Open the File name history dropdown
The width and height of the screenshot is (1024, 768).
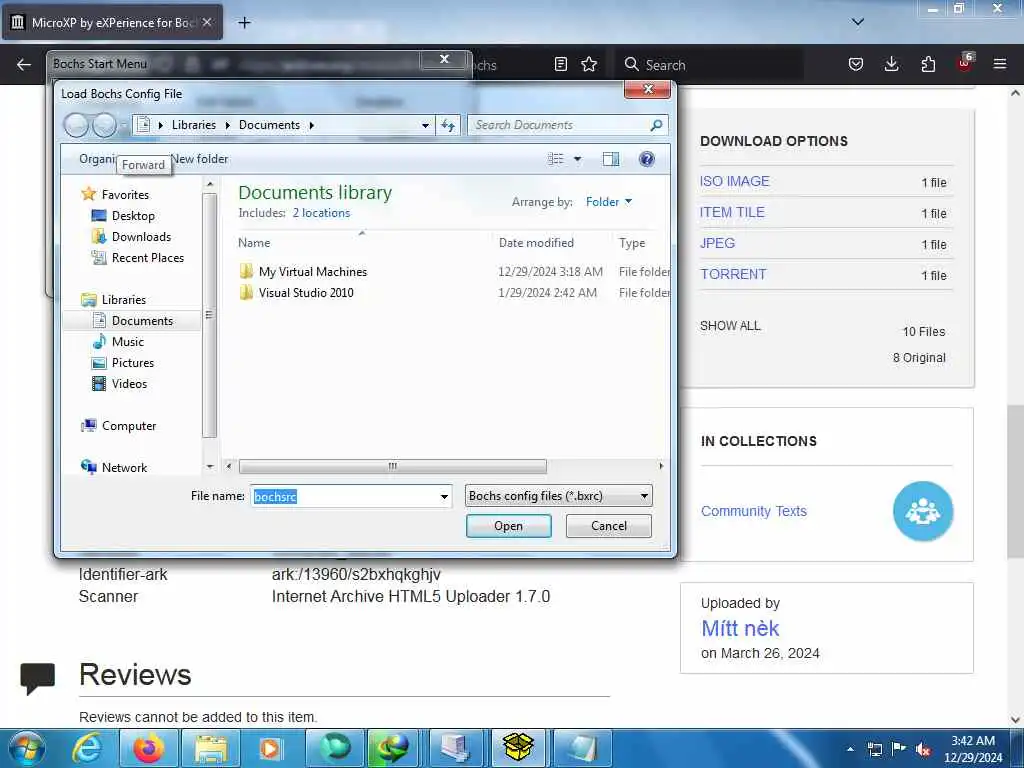point(444,496)
